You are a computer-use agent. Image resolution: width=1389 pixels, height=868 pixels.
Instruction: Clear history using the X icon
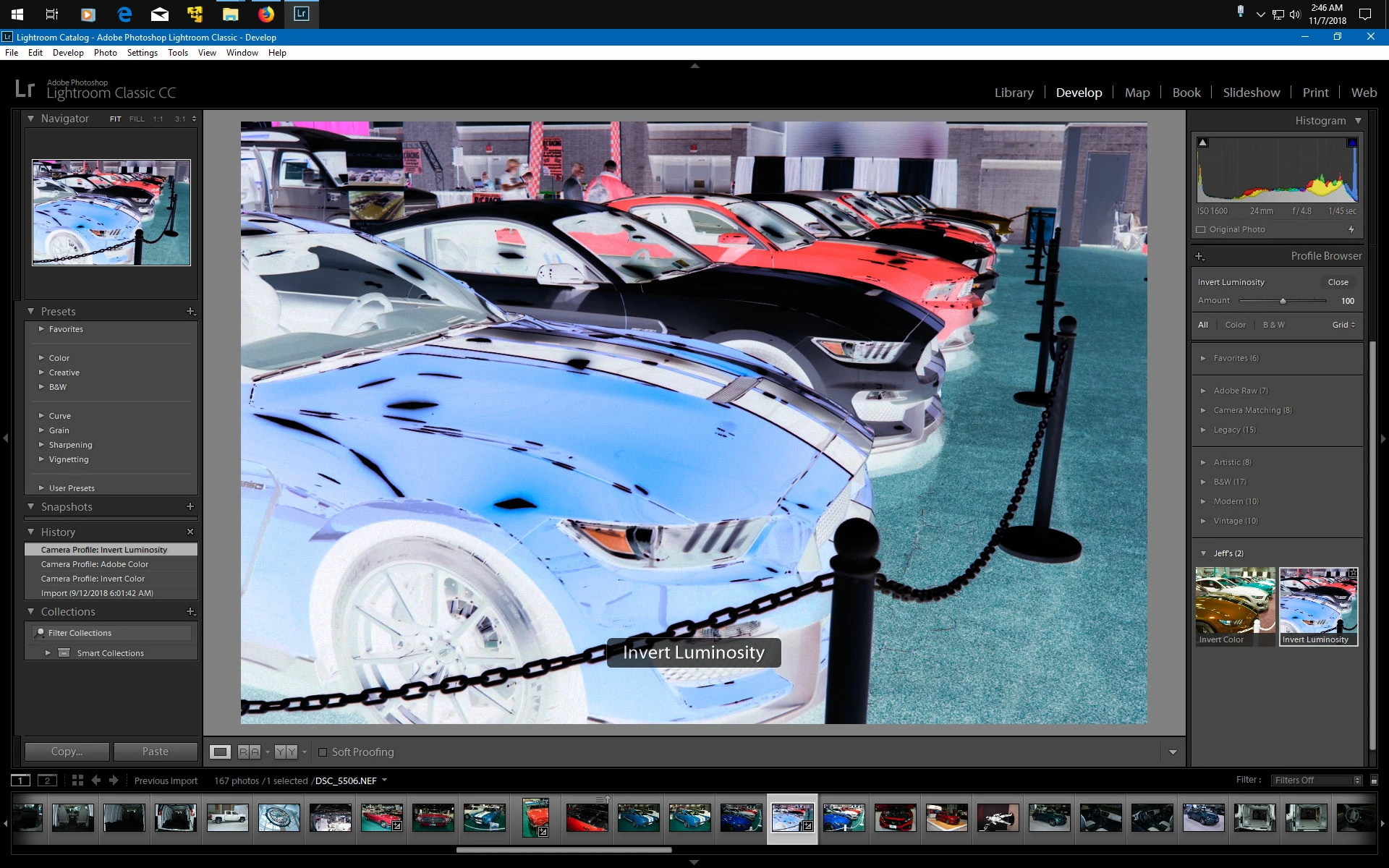[190, 532]
